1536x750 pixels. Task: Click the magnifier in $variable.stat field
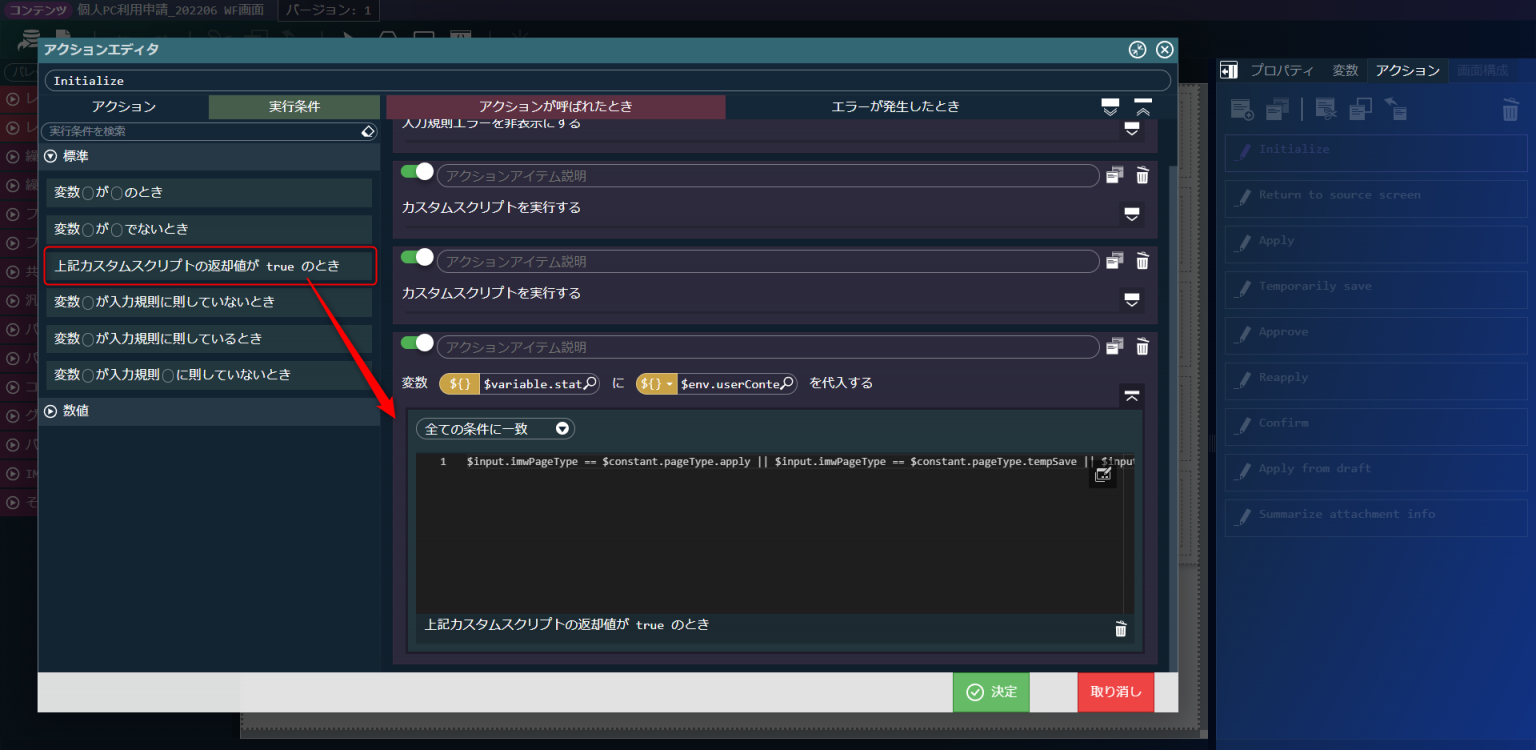[590, 383]
